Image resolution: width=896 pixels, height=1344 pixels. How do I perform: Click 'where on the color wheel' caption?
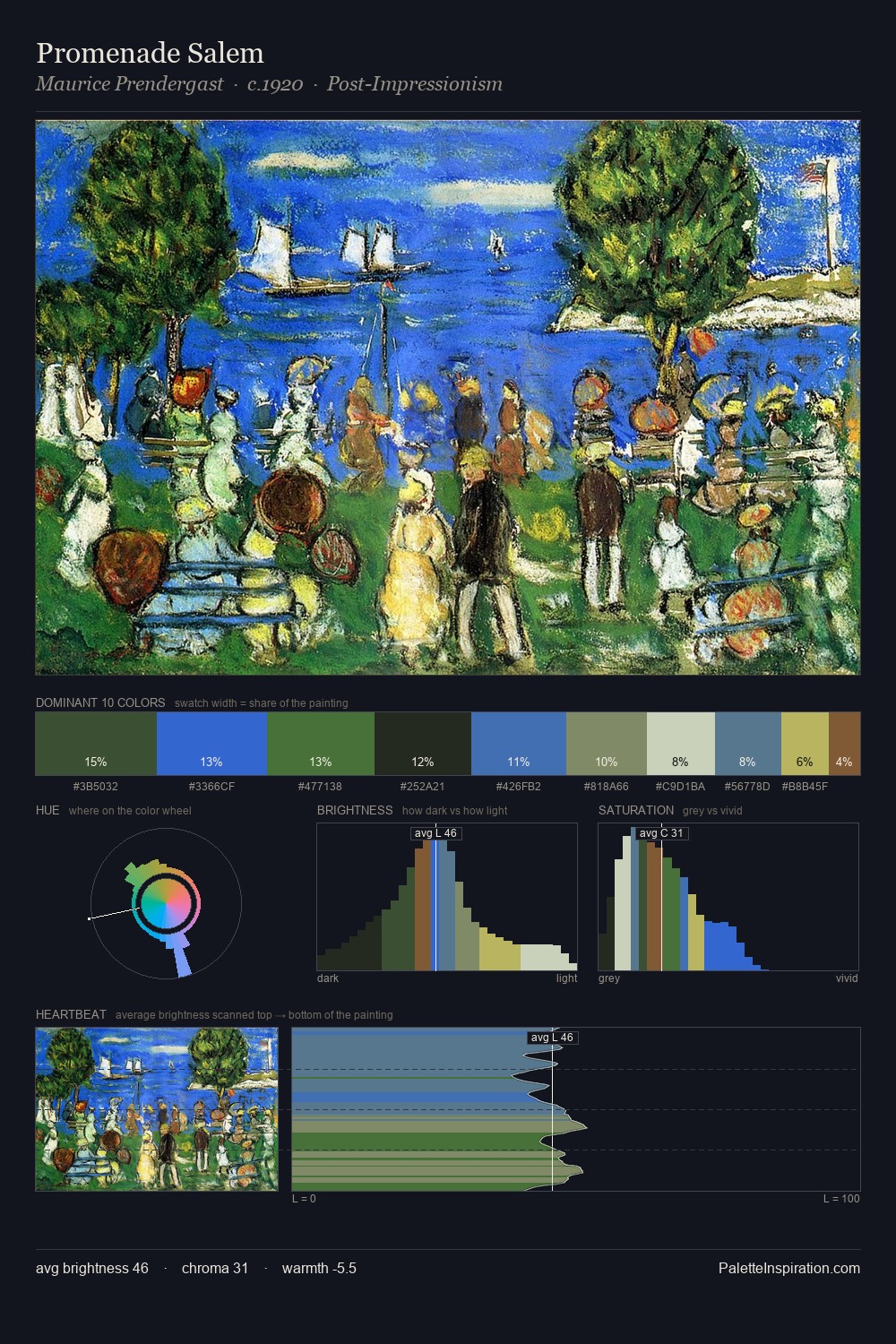(x=130, y=811)
